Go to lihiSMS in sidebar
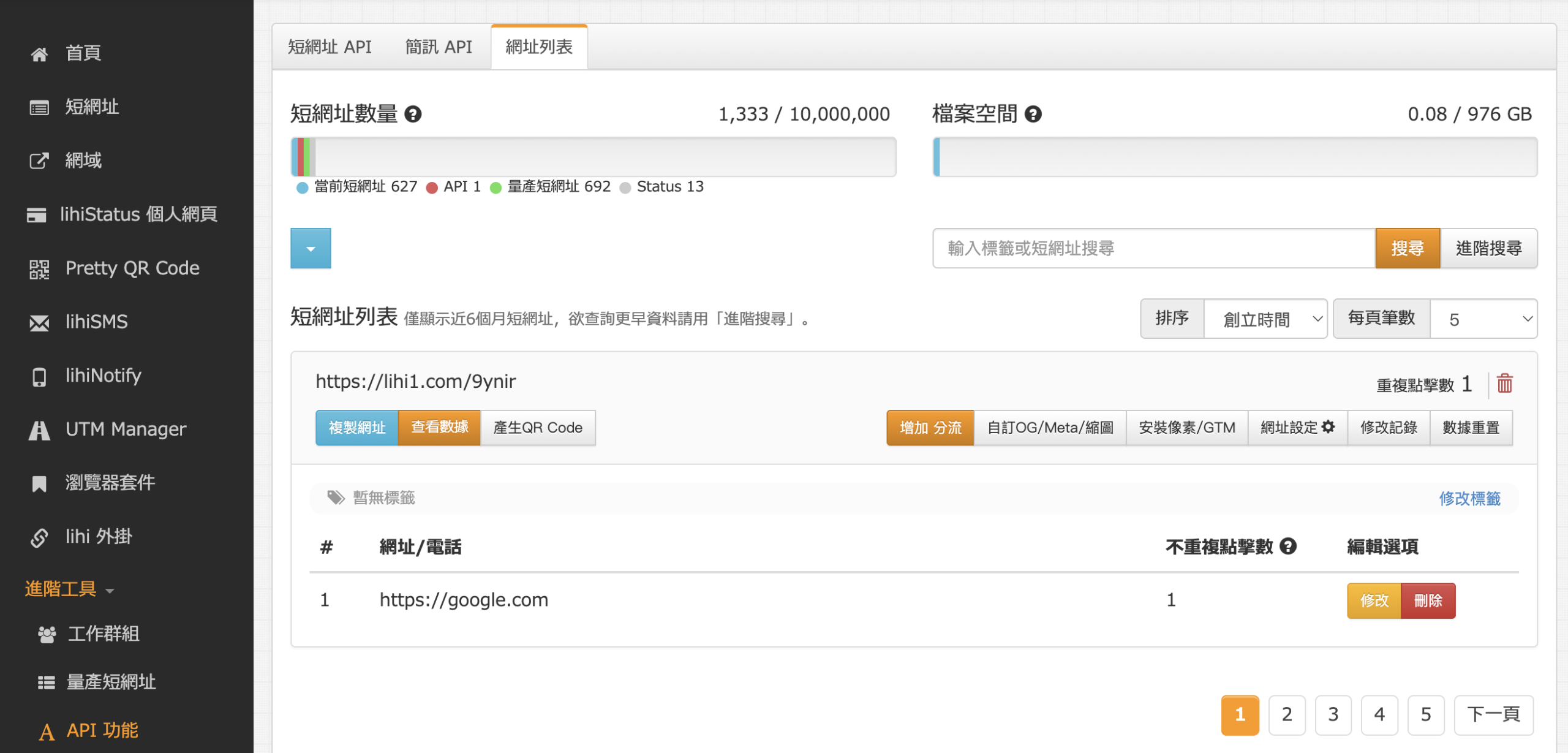This screenshot has height=753, width=1568. [96, 322]
